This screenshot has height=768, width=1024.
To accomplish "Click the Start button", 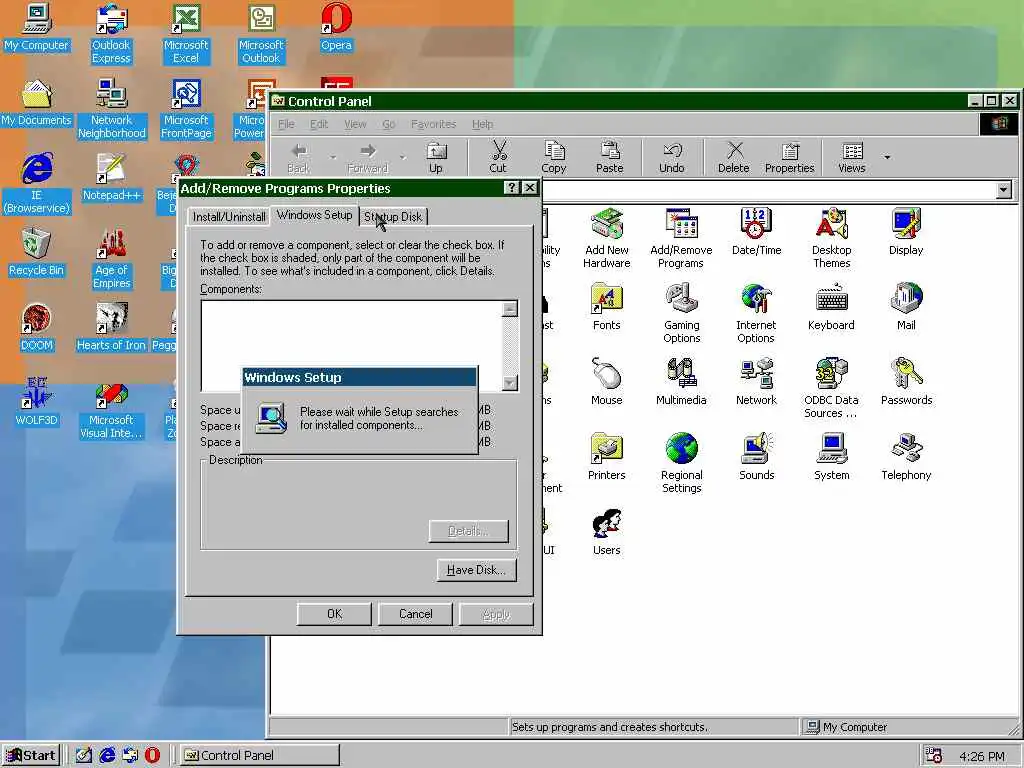I will (x=31, y=756).
